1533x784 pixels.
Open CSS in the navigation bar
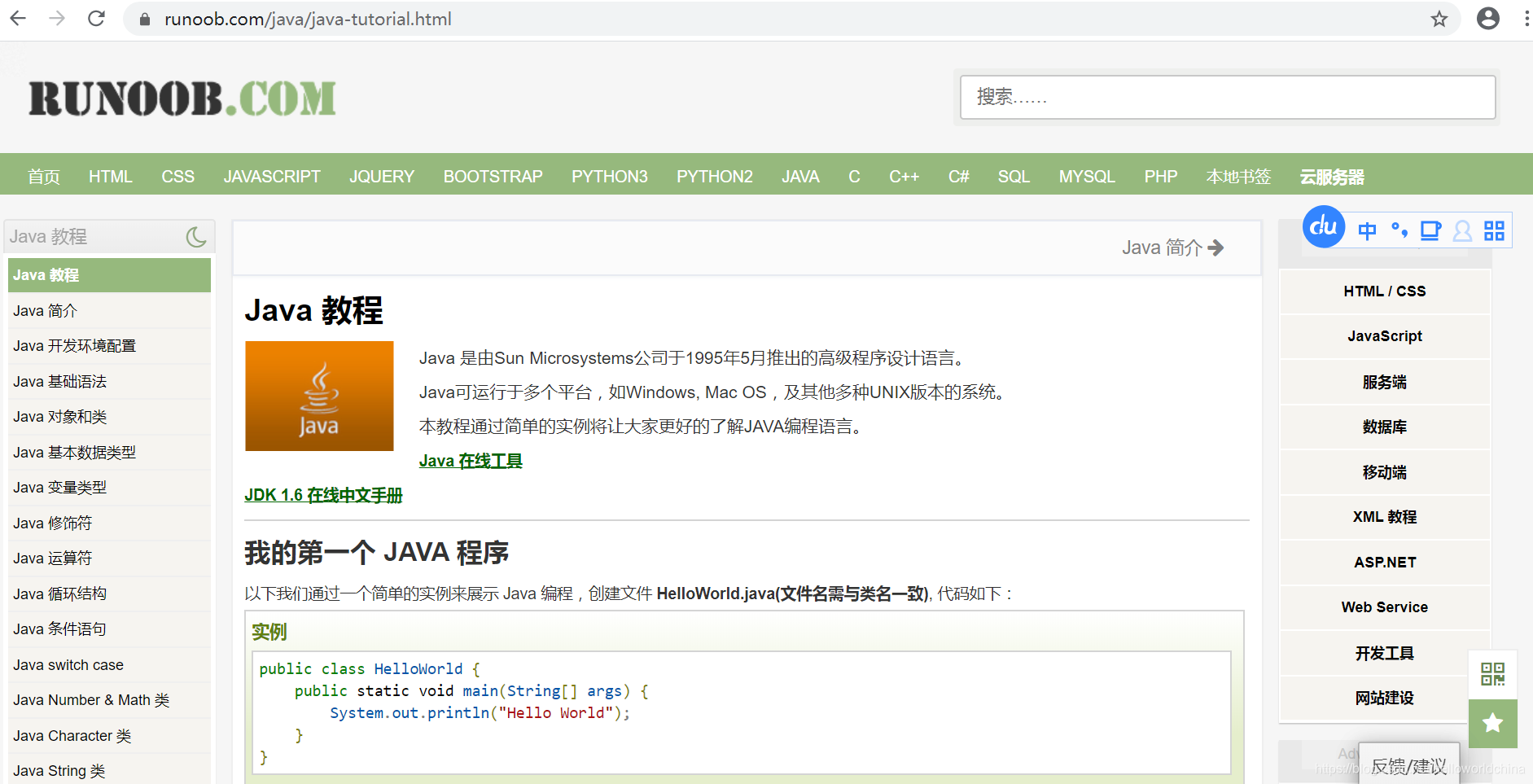177,177
